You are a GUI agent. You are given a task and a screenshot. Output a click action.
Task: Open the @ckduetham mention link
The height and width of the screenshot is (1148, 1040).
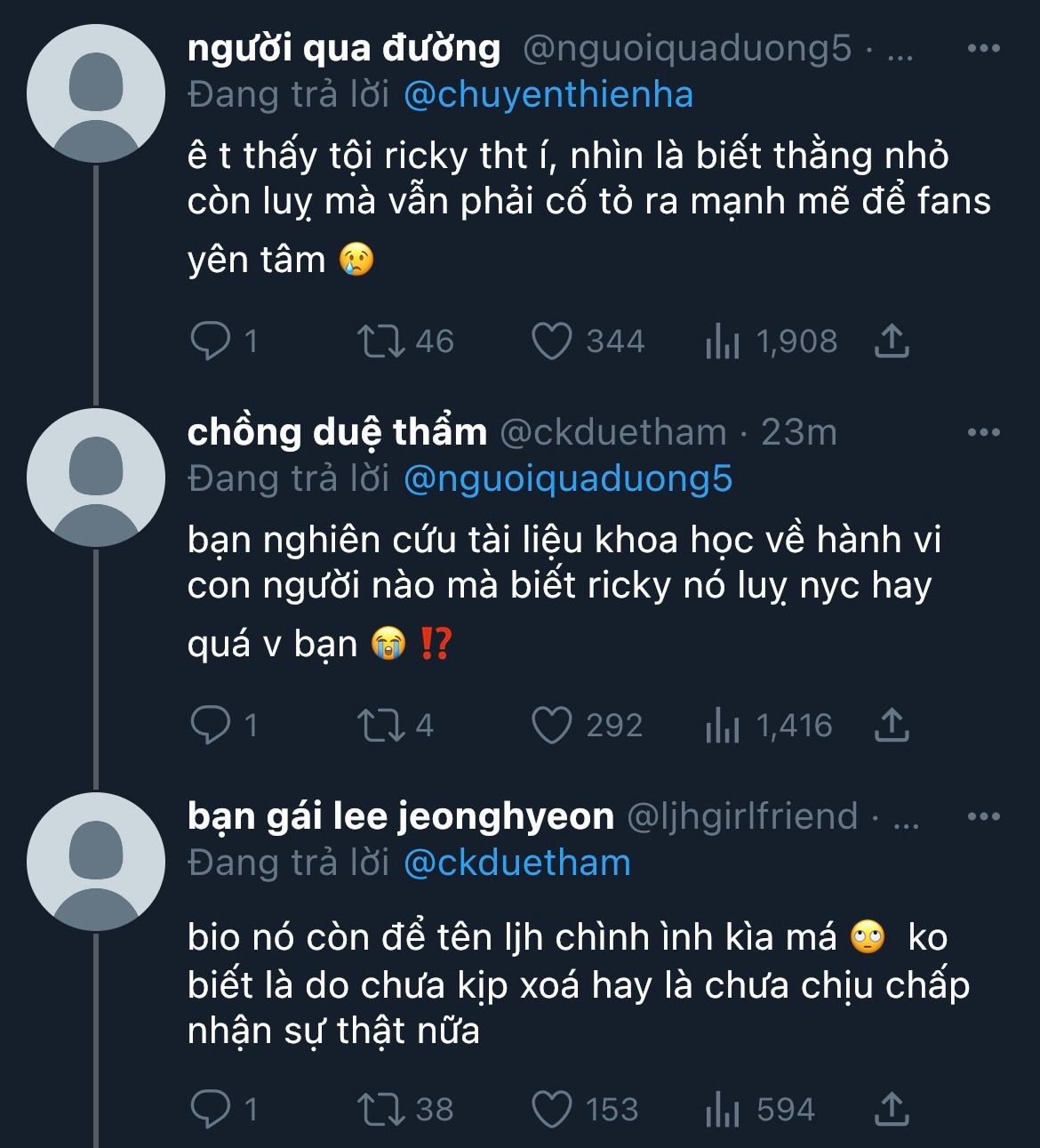point(517,863)
